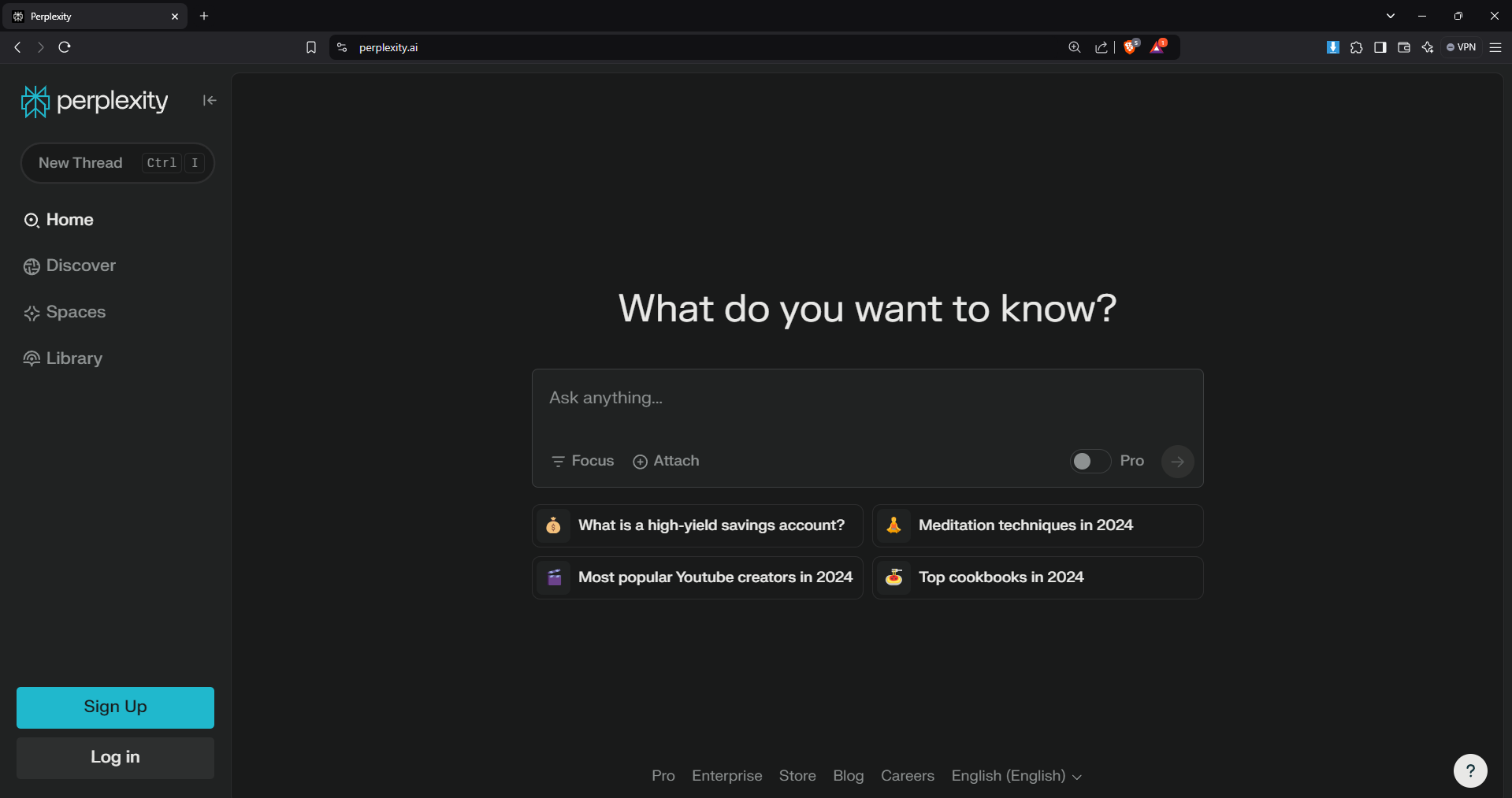Select Meditation techniques in 2024 suggestion
Screen dimensions: 1512x798
[x=1038, y=525]
